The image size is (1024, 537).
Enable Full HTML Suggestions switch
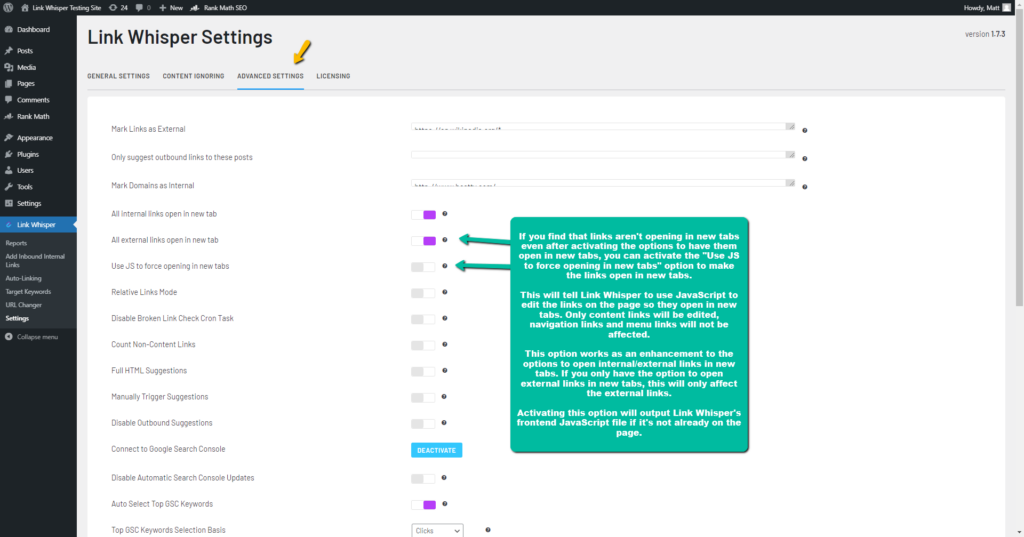click(x=423, y=372)
